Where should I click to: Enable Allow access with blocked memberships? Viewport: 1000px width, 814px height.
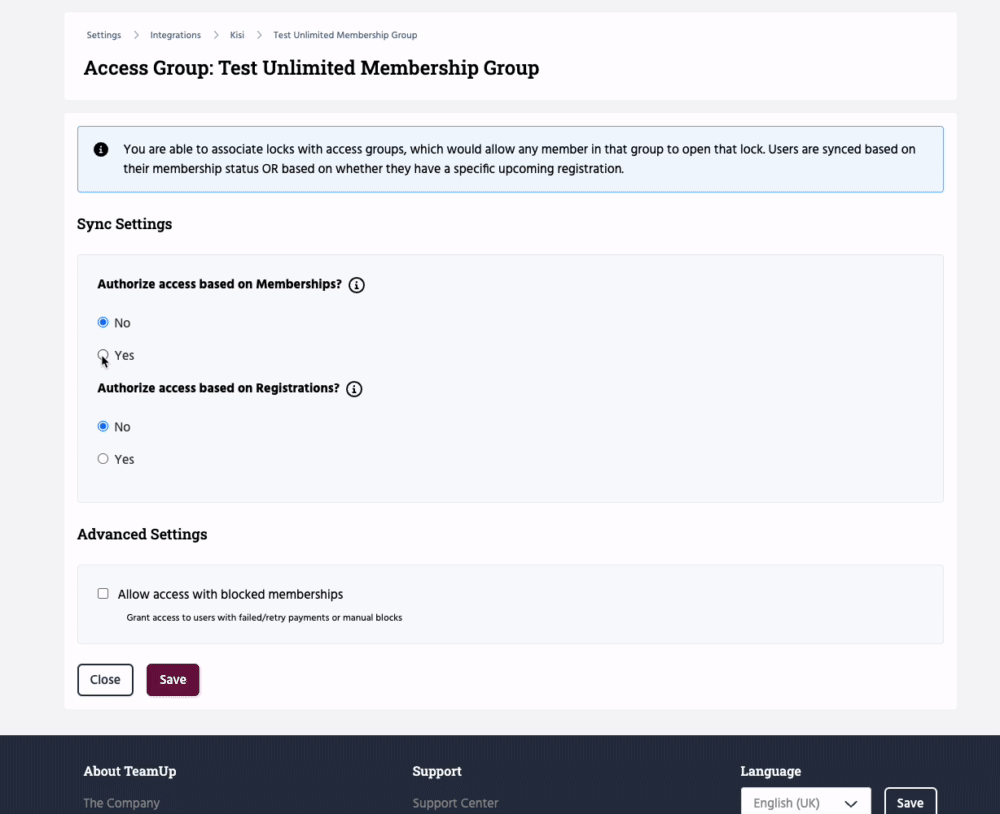(103, 593)
